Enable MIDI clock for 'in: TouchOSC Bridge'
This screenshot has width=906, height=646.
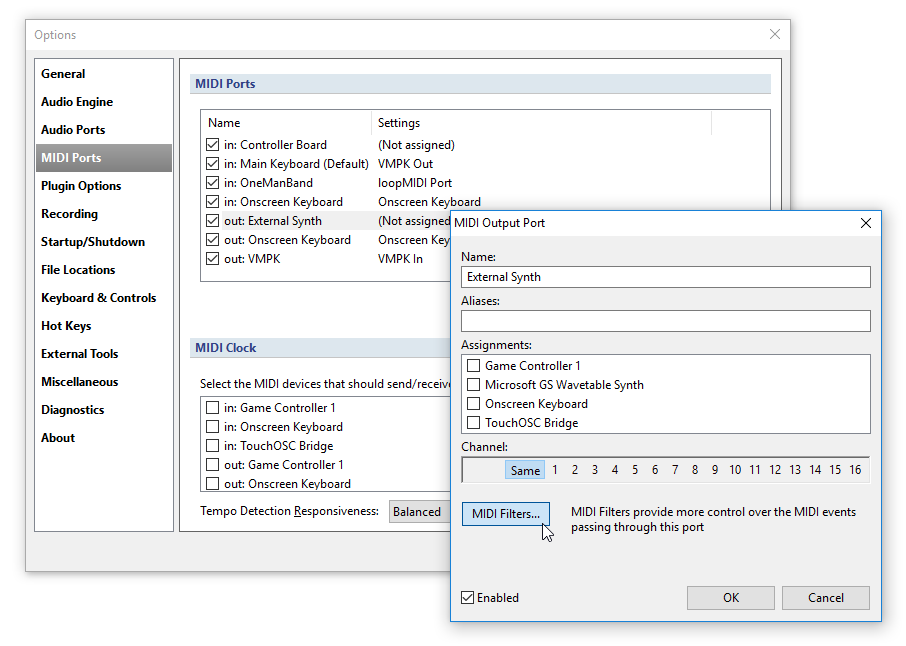(x=213, y=446)
